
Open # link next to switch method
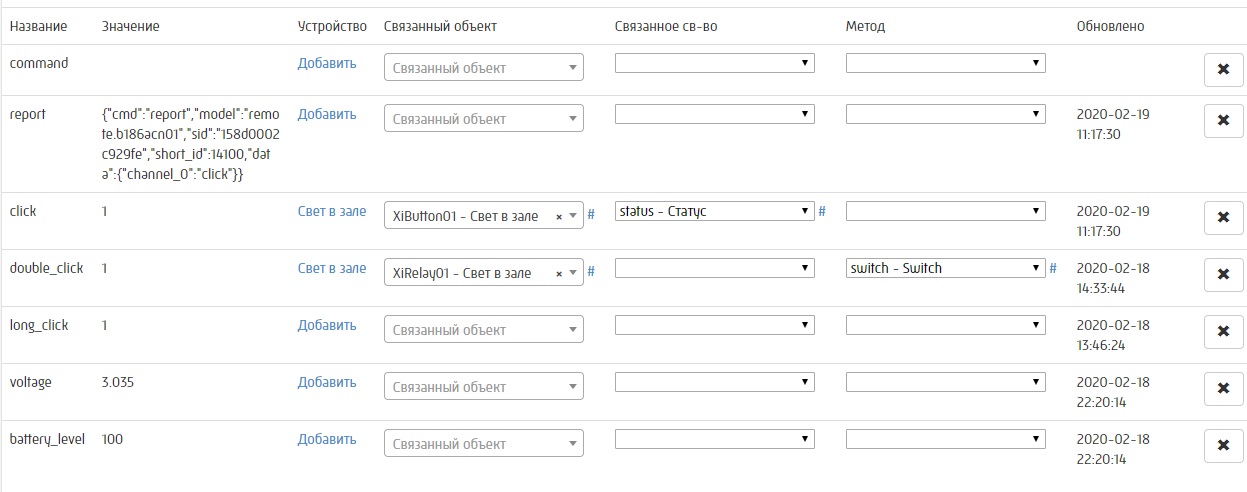(1053, 268)
